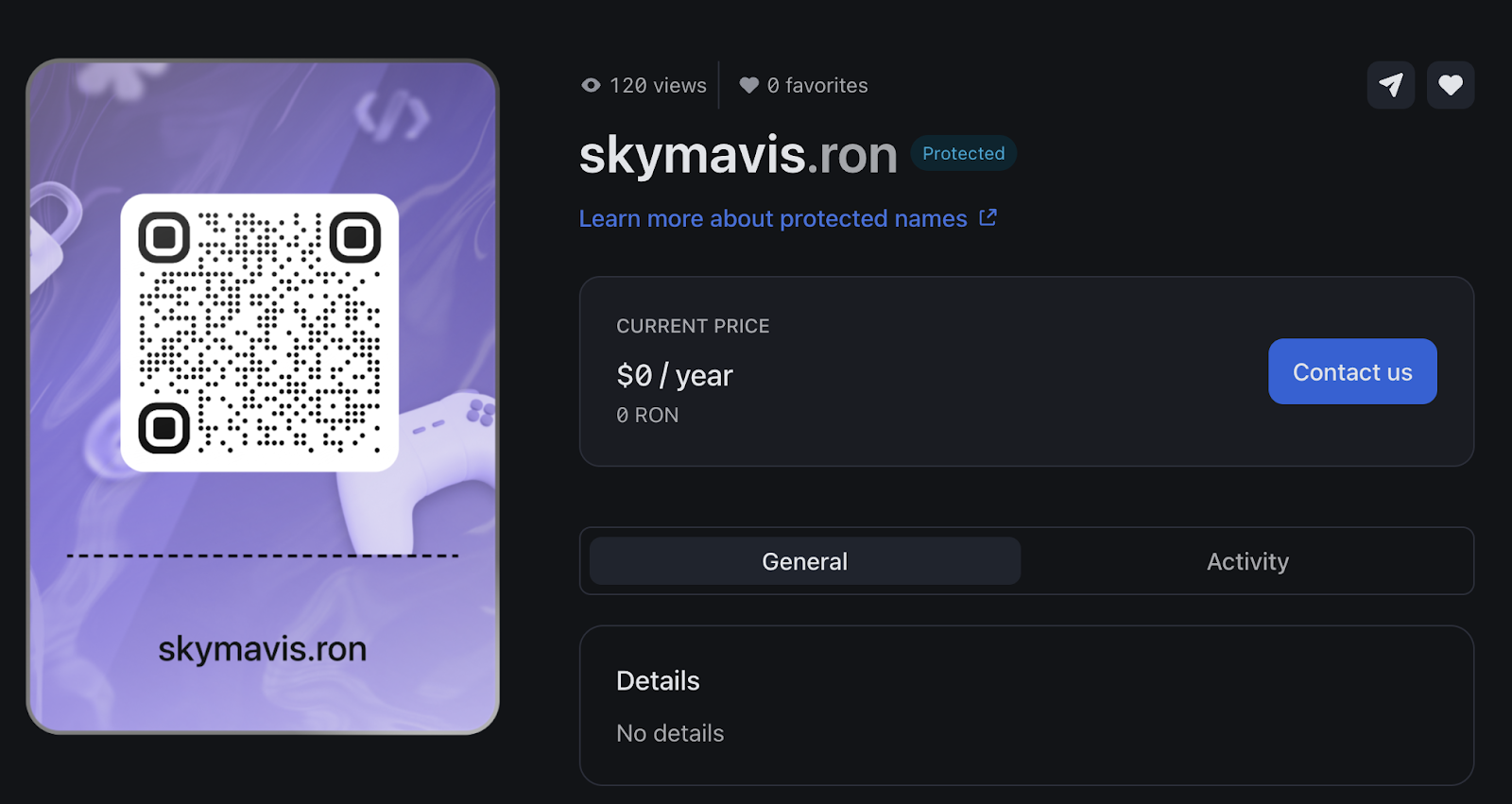This screenshot has height=804, width=1512.
Task: Click the skymavis.ron label on the card
Action: (262, 649)
